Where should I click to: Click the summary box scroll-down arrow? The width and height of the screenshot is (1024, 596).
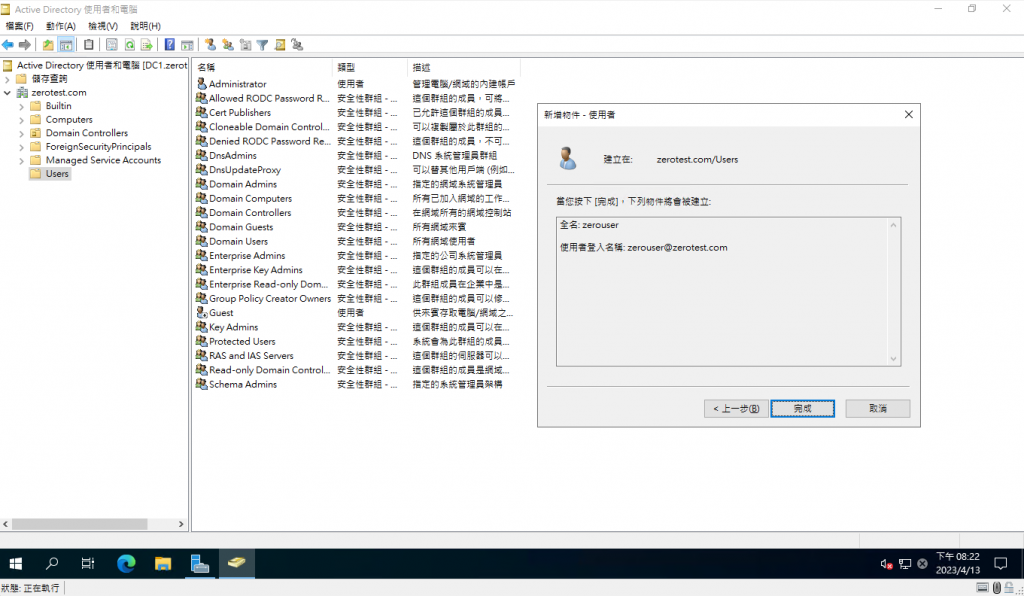click(x=893, y=358)
